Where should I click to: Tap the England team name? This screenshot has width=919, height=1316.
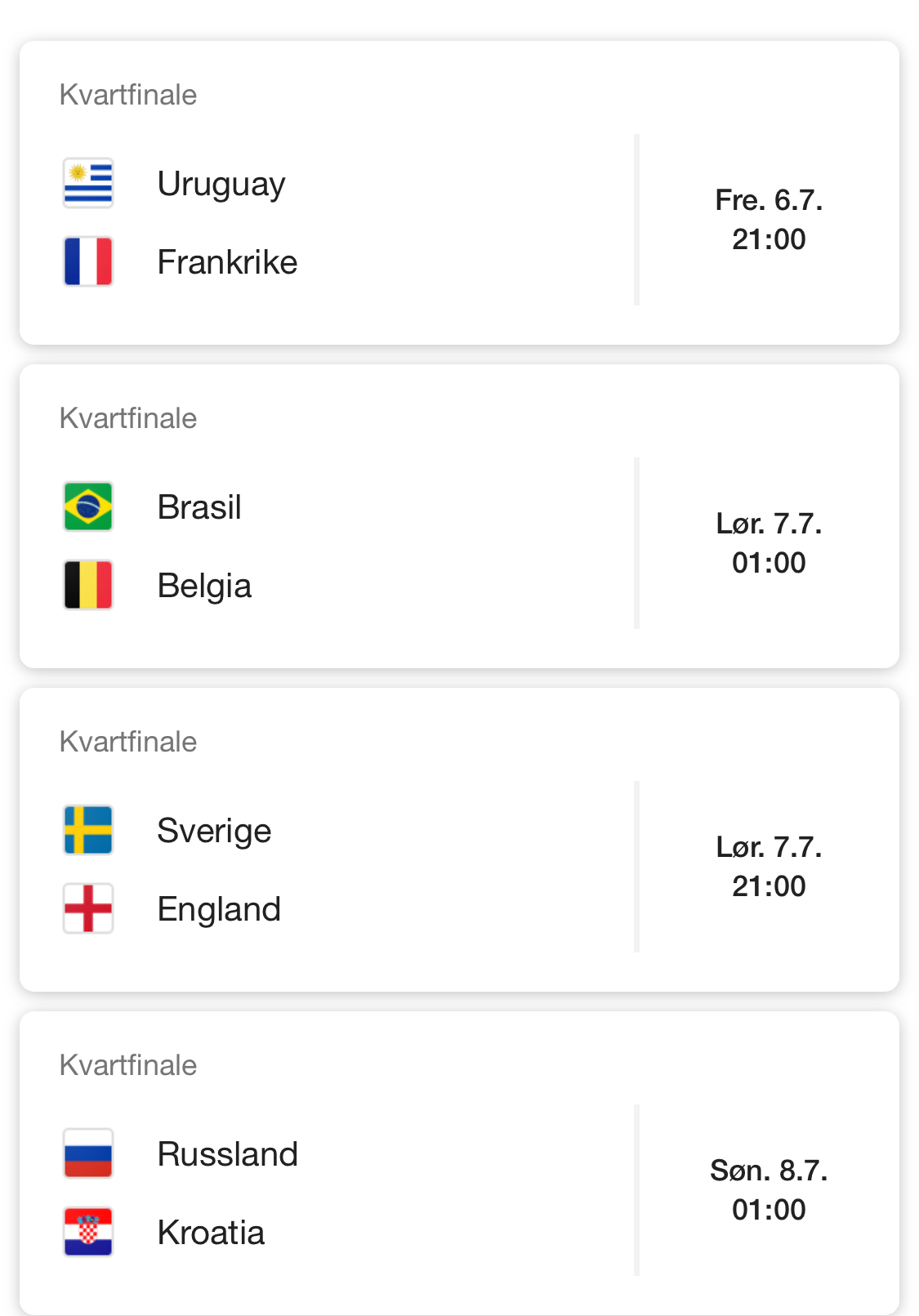(219, 910)
